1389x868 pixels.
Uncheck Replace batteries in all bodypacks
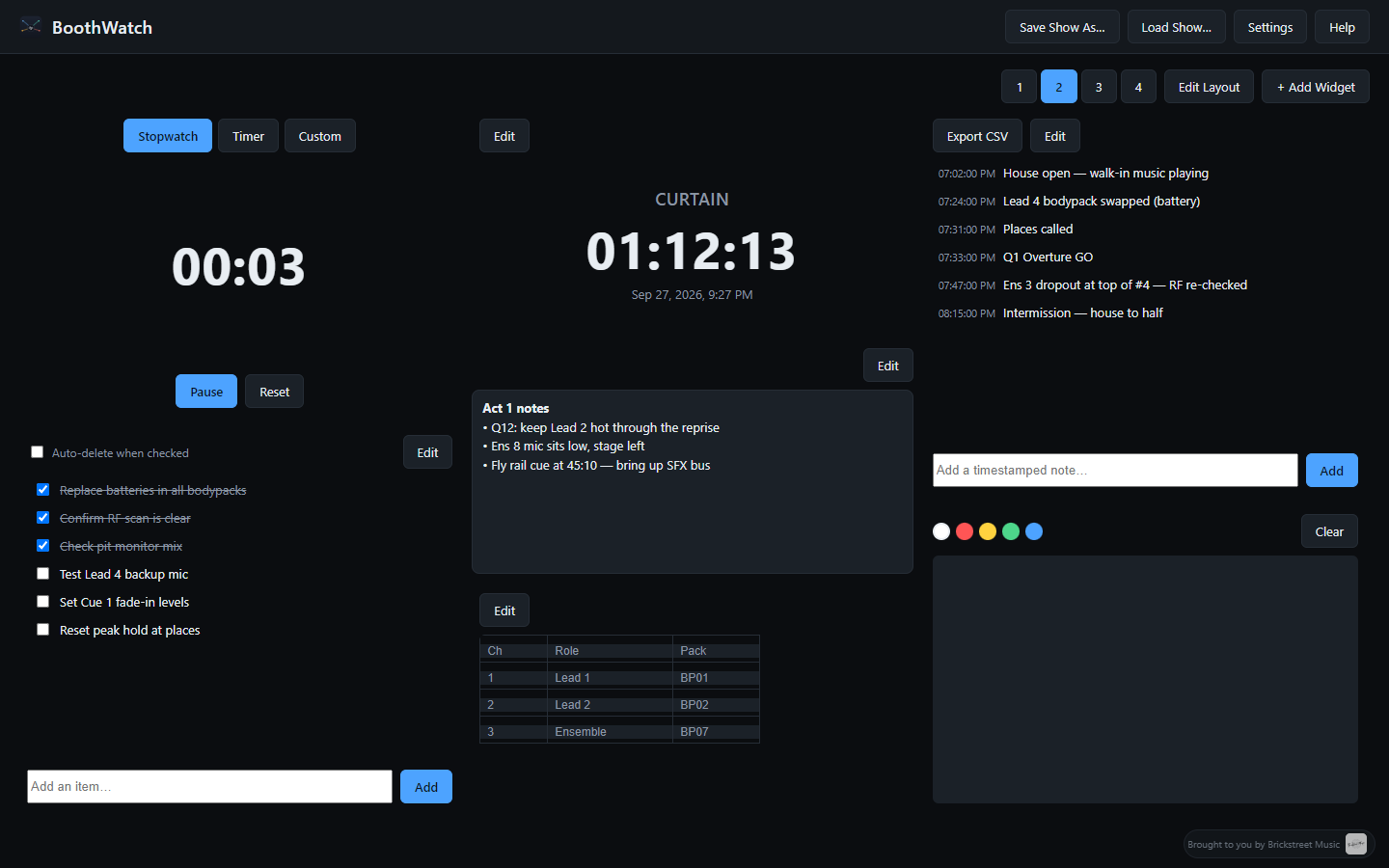coord(42,489)
